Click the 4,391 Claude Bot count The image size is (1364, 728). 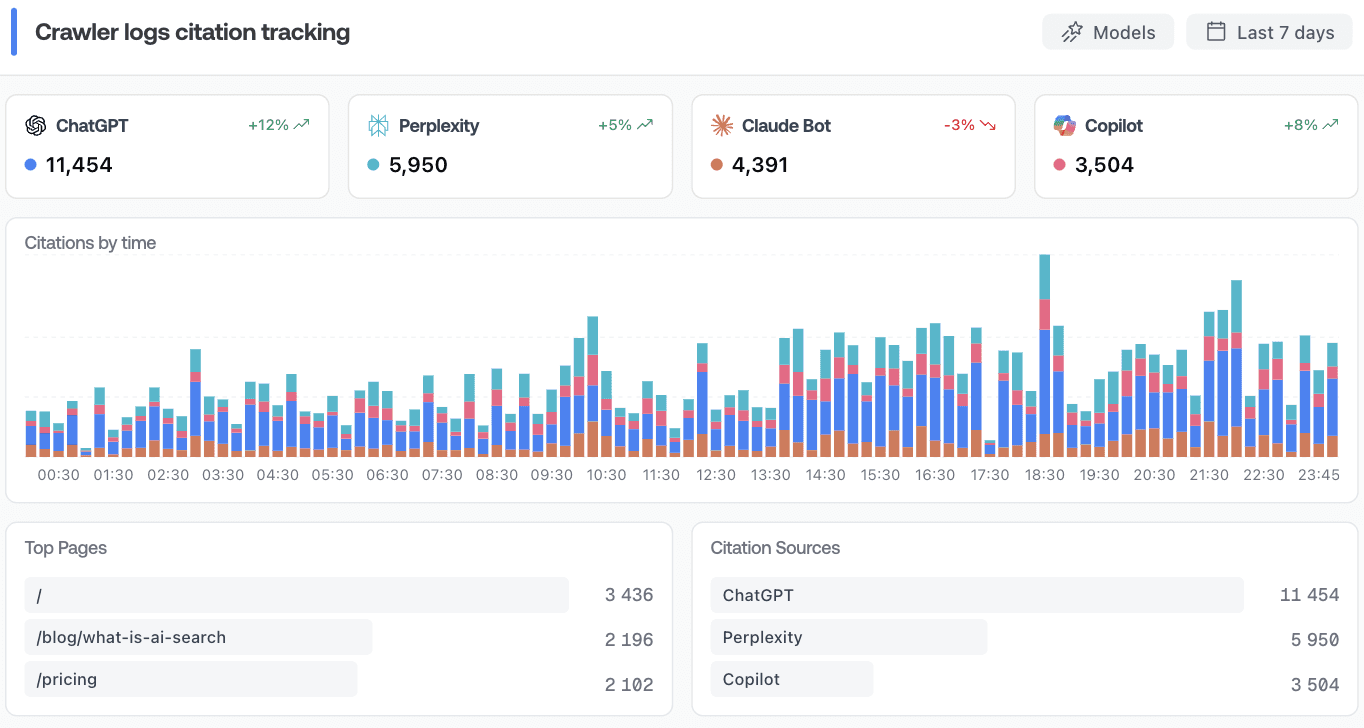click(x=760, y=165)
